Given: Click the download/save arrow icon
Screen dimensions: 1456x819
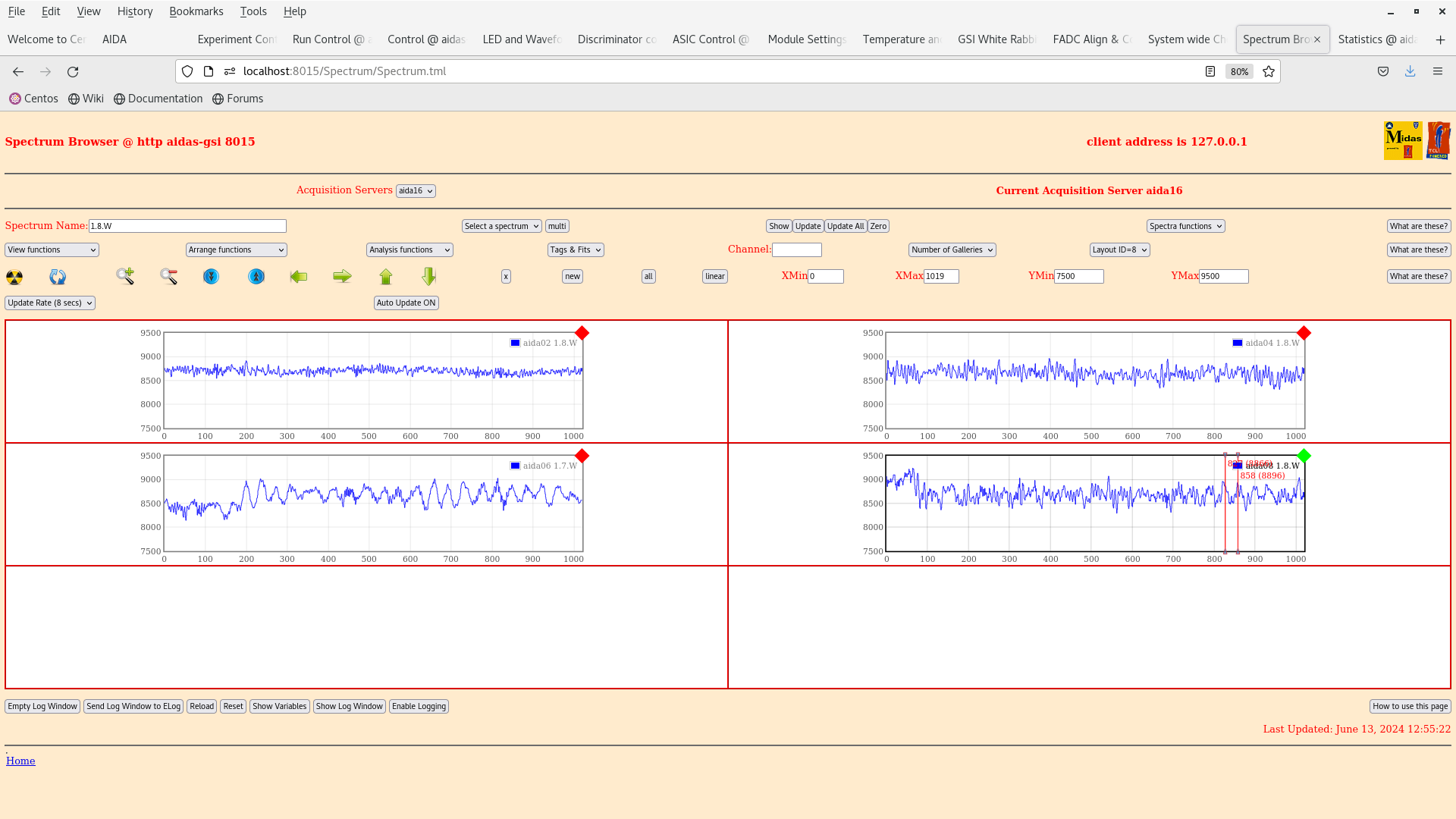Looking at the screenshot, I should click(1410, 70).
